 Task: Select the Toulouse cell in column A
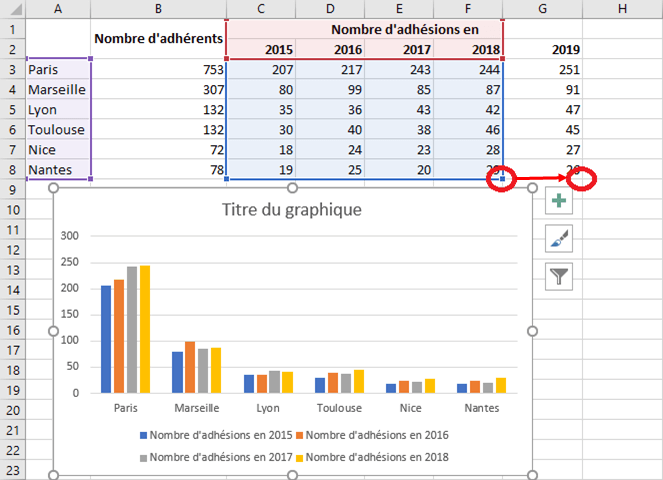point(58,129)
